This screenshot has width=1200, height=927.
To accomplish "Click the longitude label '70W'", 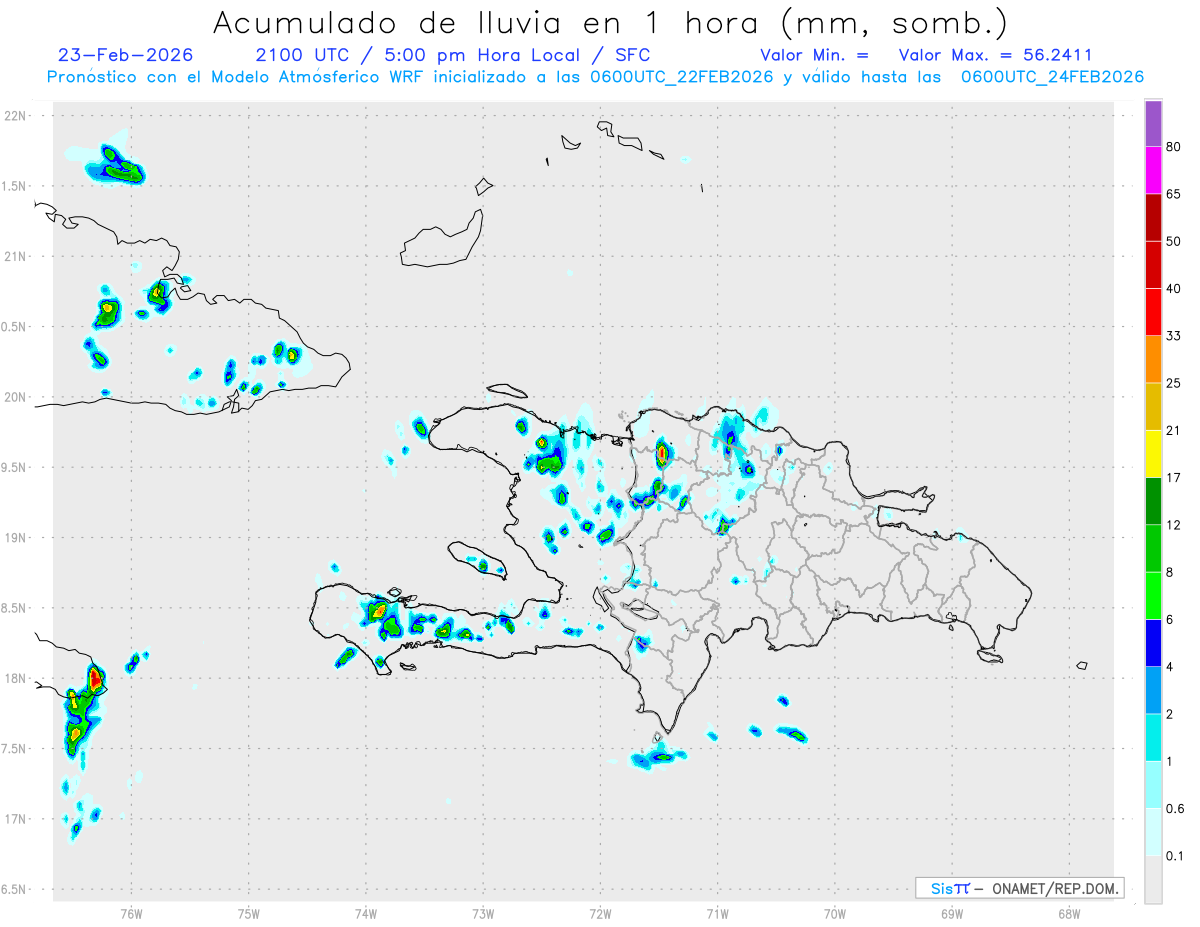I will [835, 913].
